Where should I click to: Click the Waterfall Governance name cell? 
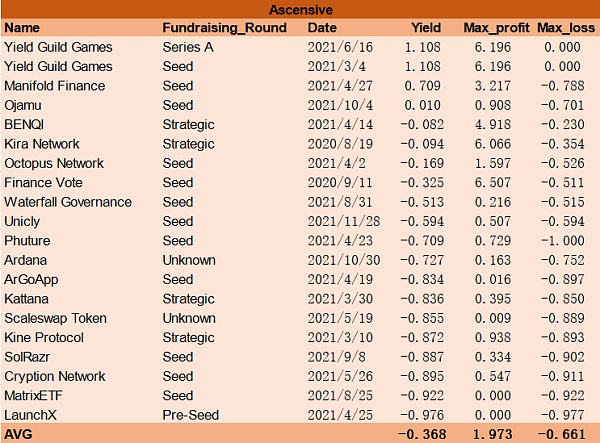[x=68, y=202]
